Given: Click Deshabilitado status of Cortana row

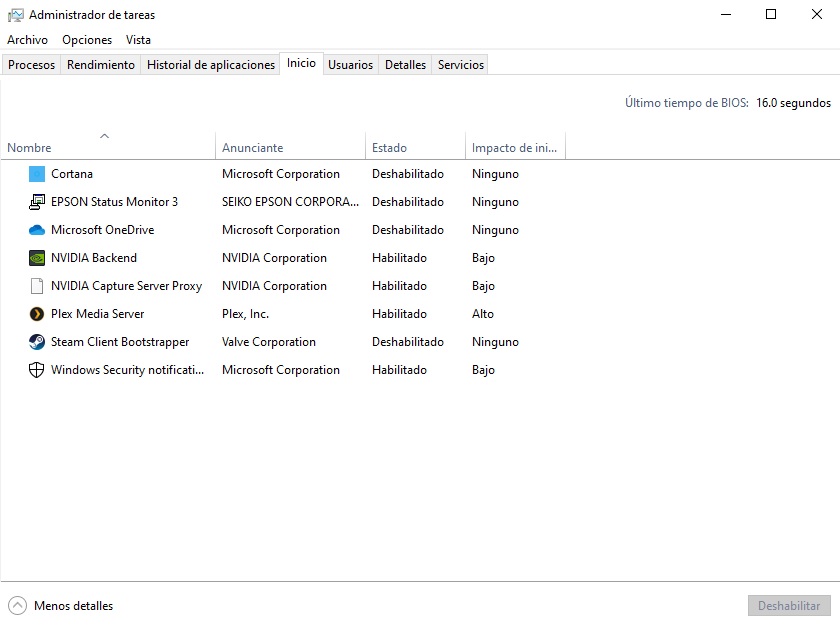Looking at the screenshot, I should tap(408, 174).
